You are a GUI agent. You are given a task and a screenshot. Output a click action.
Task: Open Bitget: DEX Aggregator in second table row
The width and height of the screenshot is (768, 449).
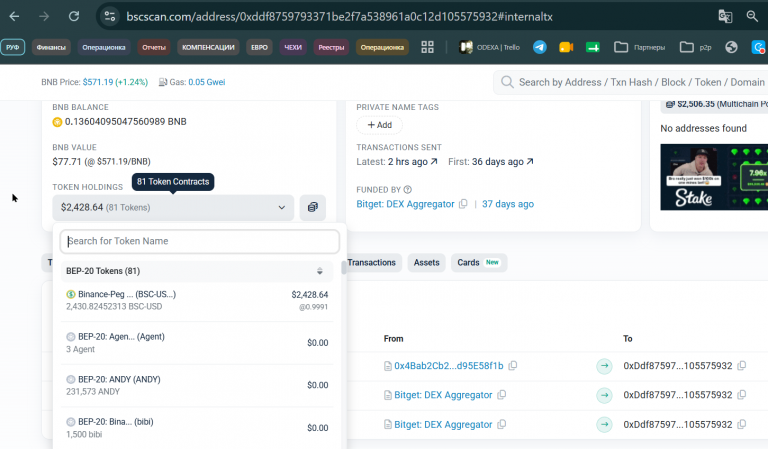tap(443, 395)
